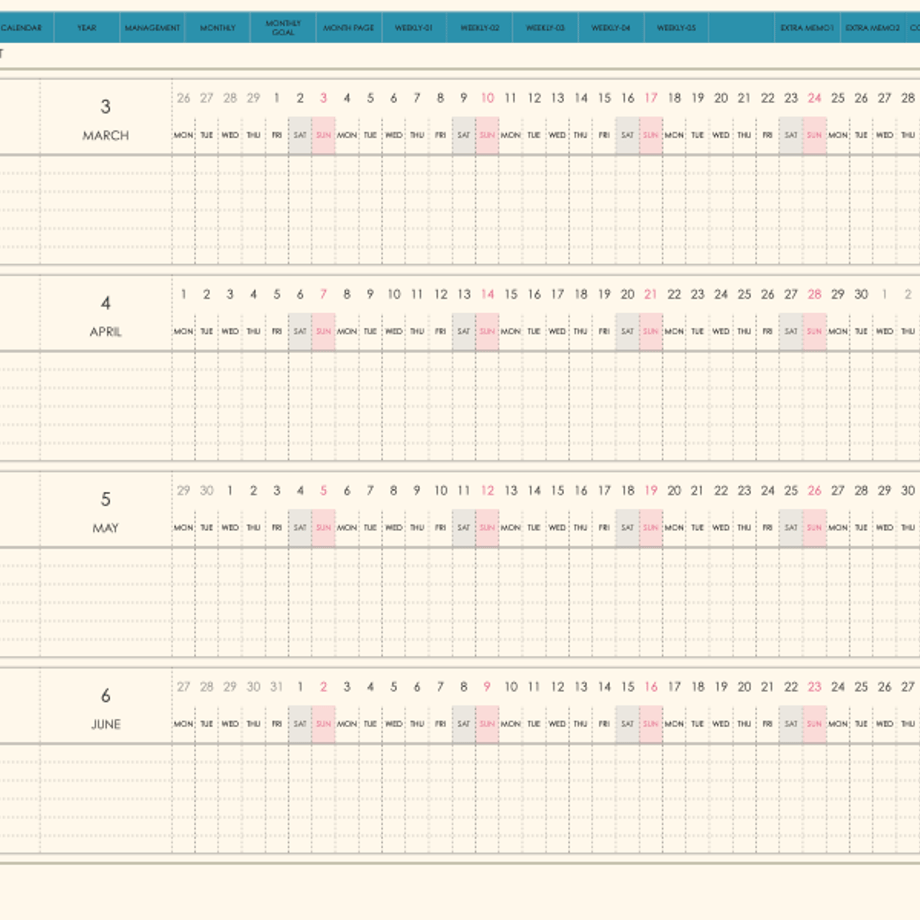Select date 19 in the May row

(x=651, y=491)
